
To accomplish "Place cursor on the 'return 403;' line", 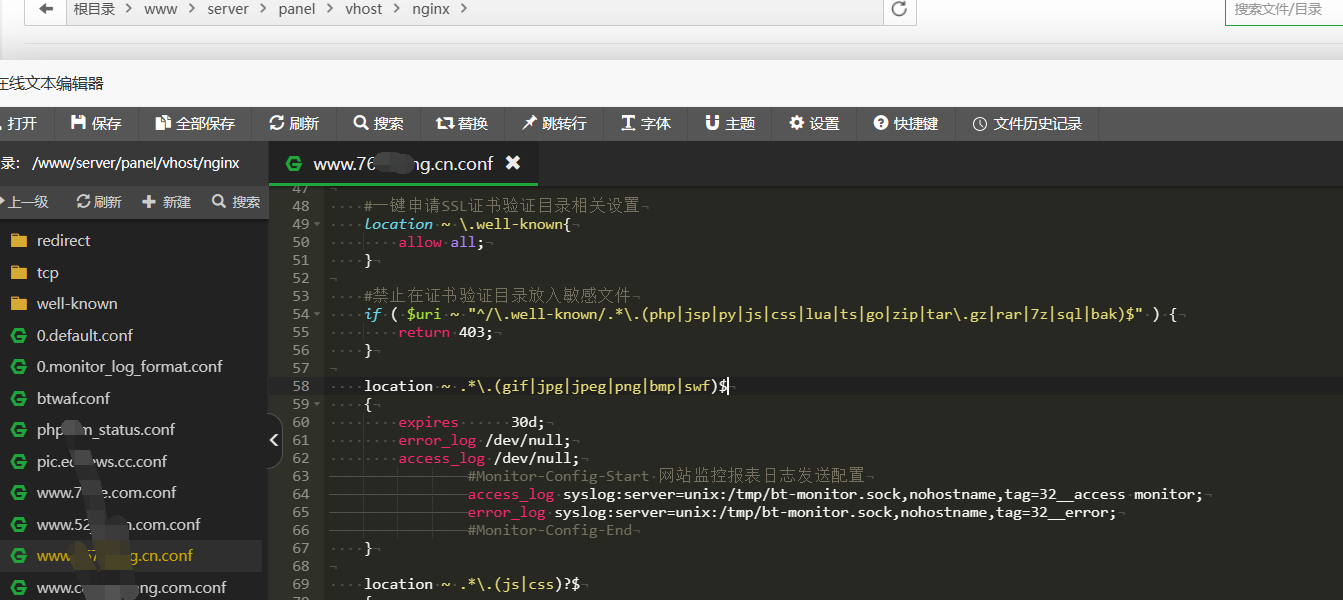I will [x=445, y=332].
